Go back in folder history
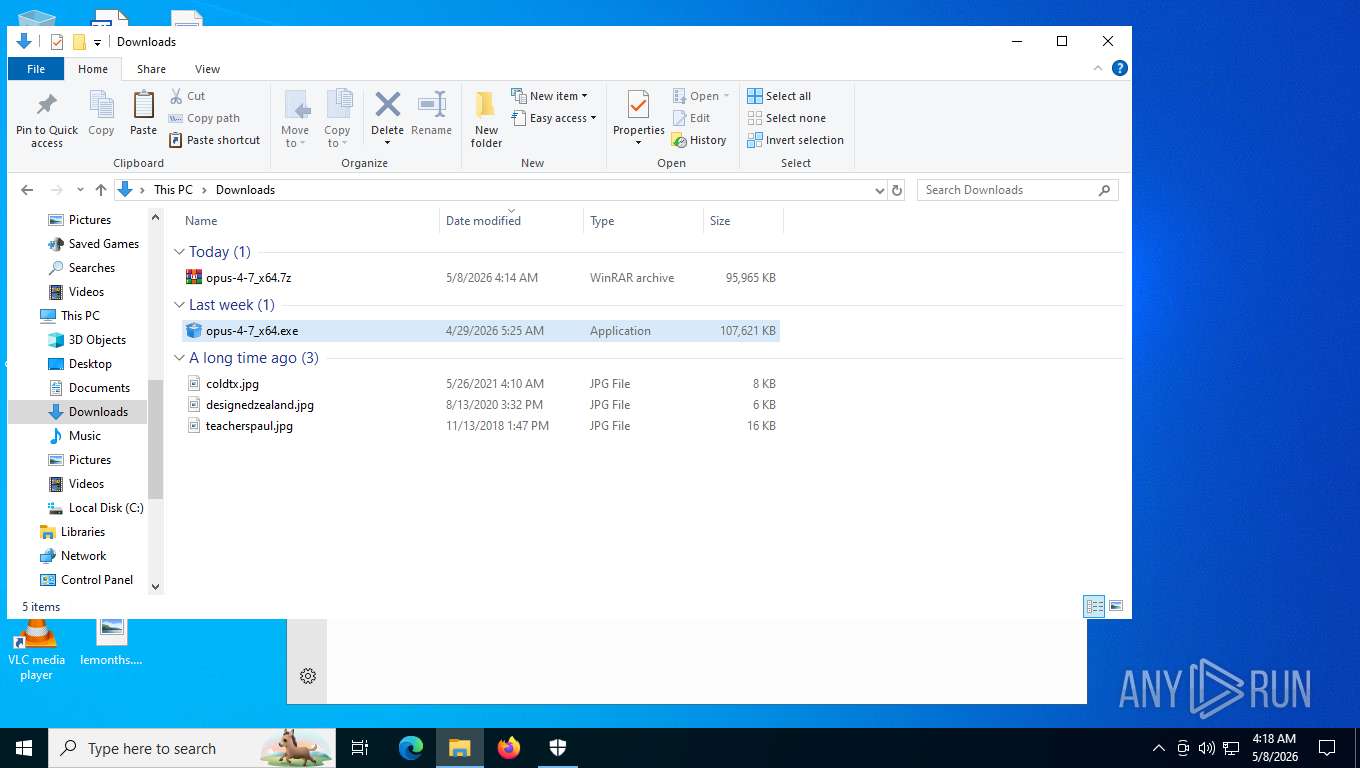1360x768 pixels. click(27, 190)
